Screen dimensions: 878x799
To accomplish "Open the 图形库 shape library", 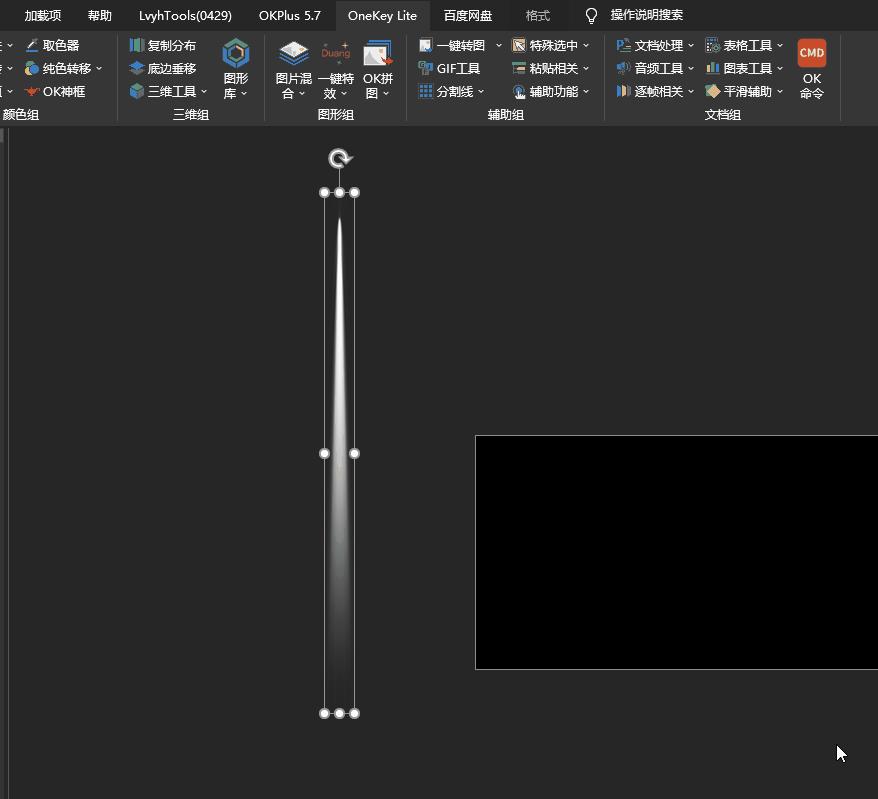I will point(236,69).
